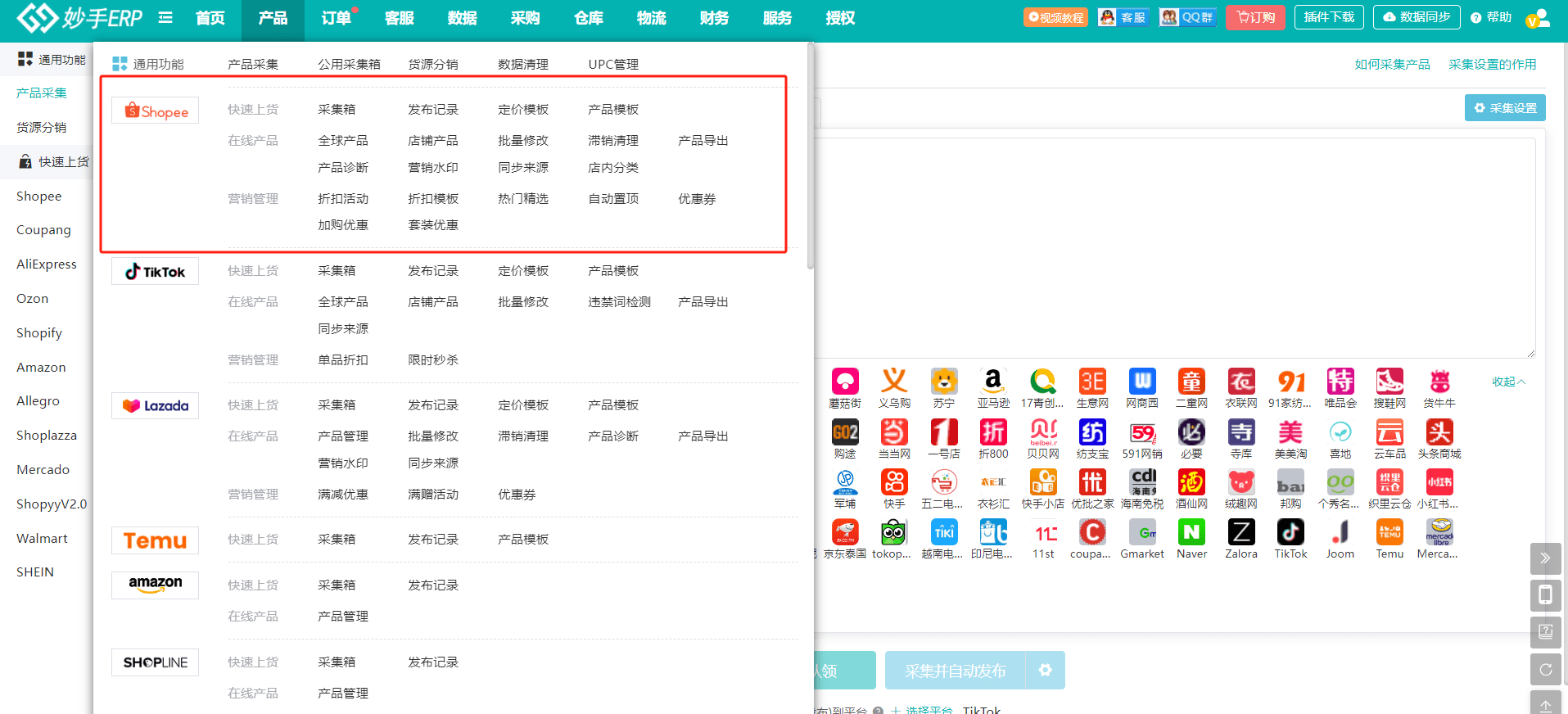This screenshot has width=1568, height=714.
Task: Switch to the 客服 top menu
Action: click(x=399, y=18)
